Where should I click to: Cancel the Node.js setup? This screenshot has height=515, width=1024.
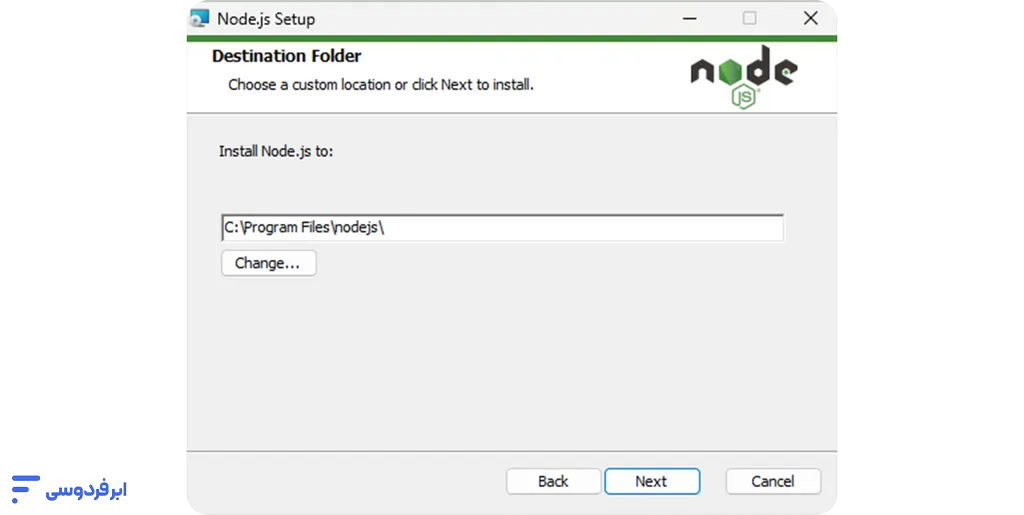773,481
